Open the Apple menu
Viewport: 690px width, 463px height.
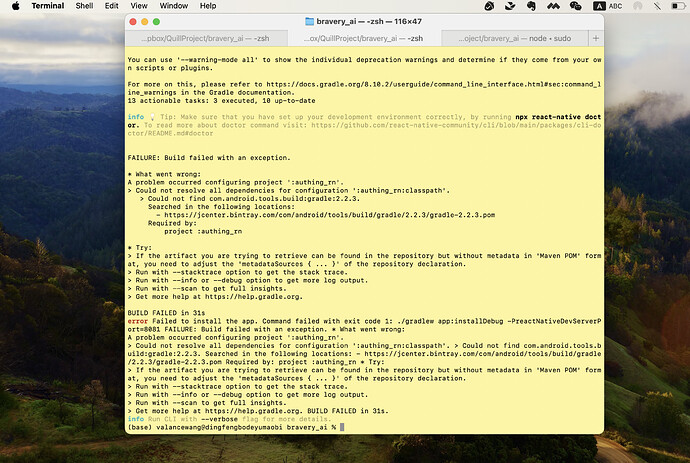(x=15, y=6)
